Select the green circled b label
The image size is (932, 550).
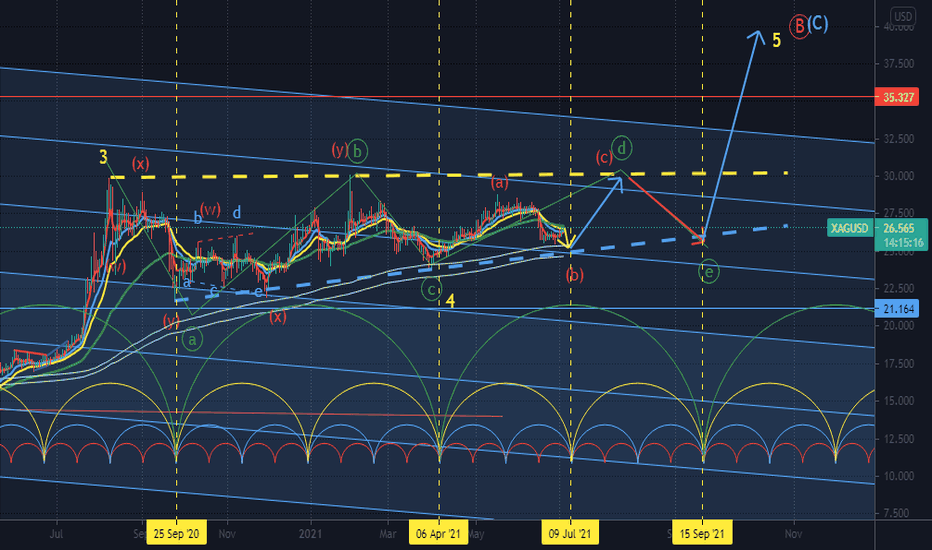click(357, 152)
